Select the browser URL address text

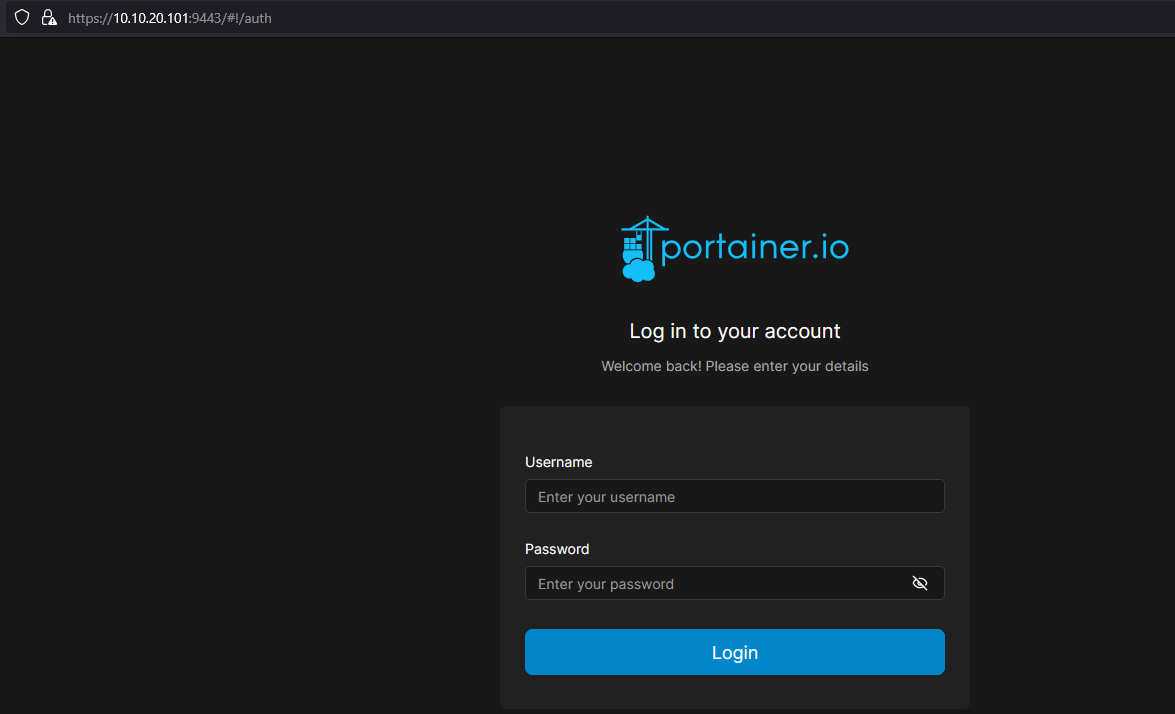click(x=169, y=18)
